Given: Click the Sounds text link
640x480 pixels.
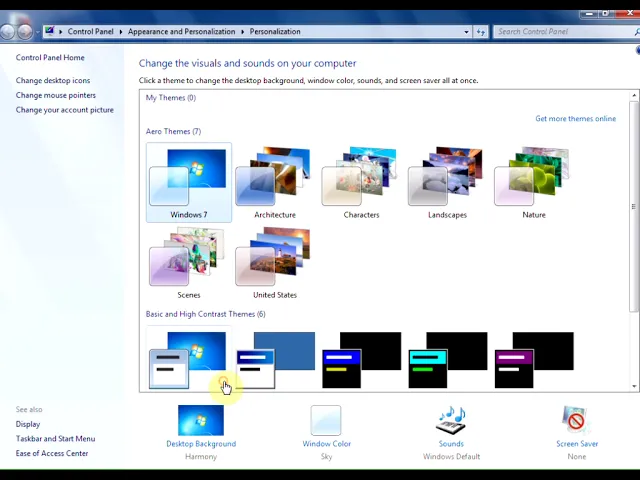Looking at the screenshot, I should pos(451,444).
